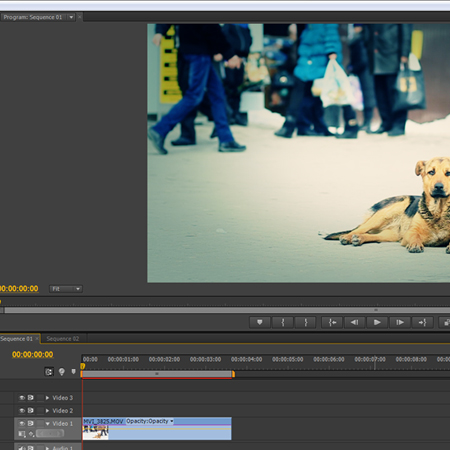The width and height of the screenshot is (450, 450).
Task: Click the Video 3 track label
Action: [62, 398]
